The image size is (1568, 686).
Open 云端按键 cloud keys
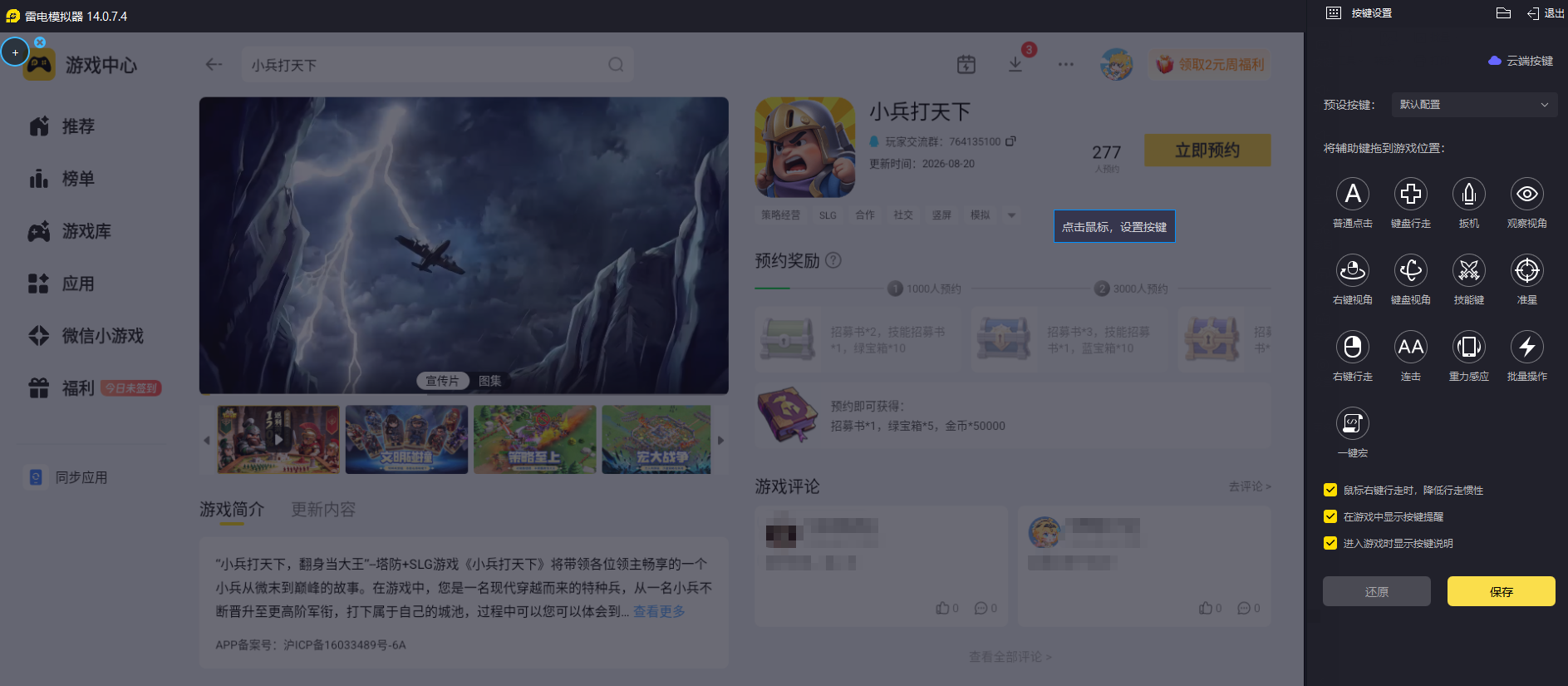[x=1521, y=61]
